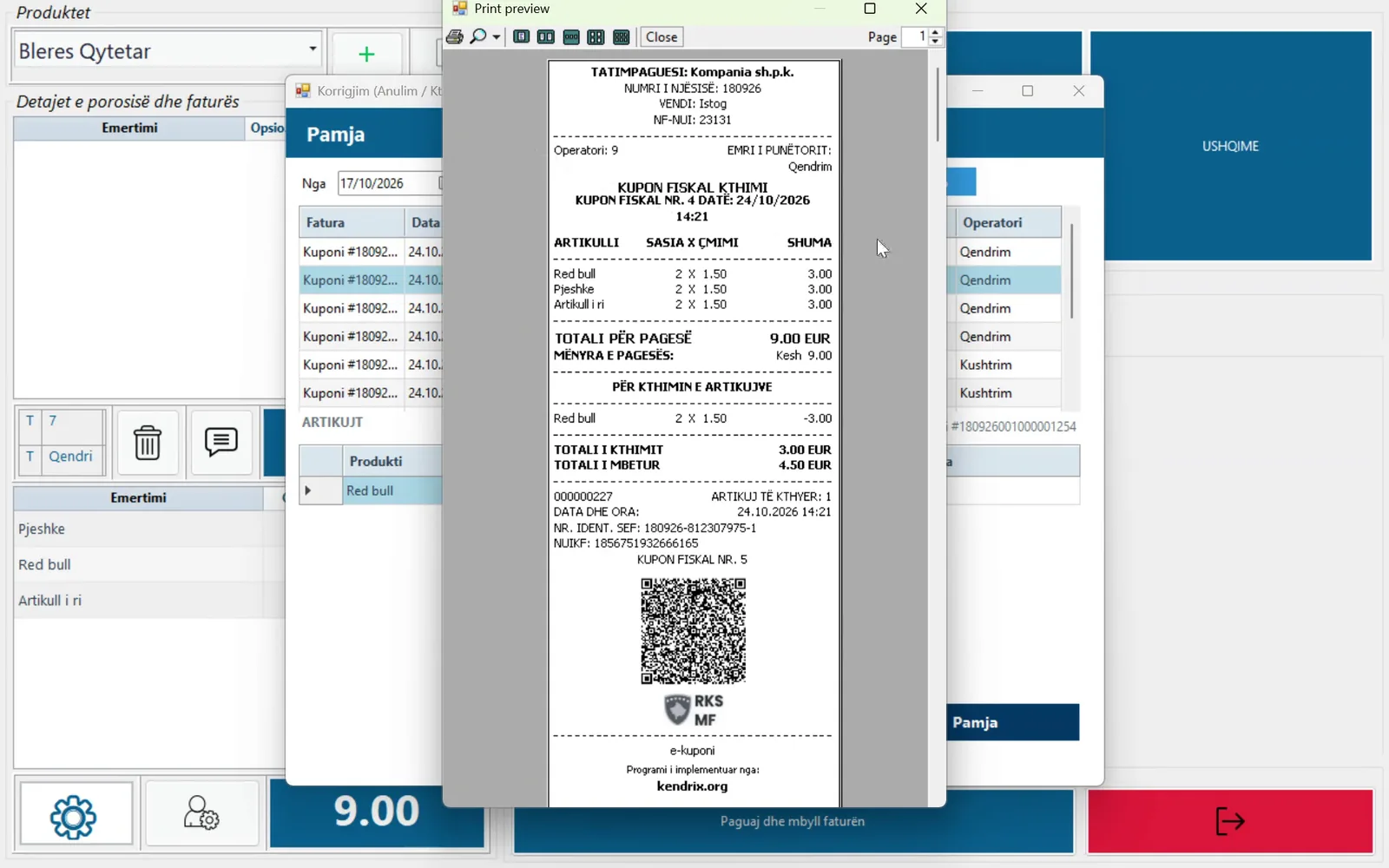Switch preview to one page layout
This screenshot has width=1389, height=868.
click(x=521, y=37)
